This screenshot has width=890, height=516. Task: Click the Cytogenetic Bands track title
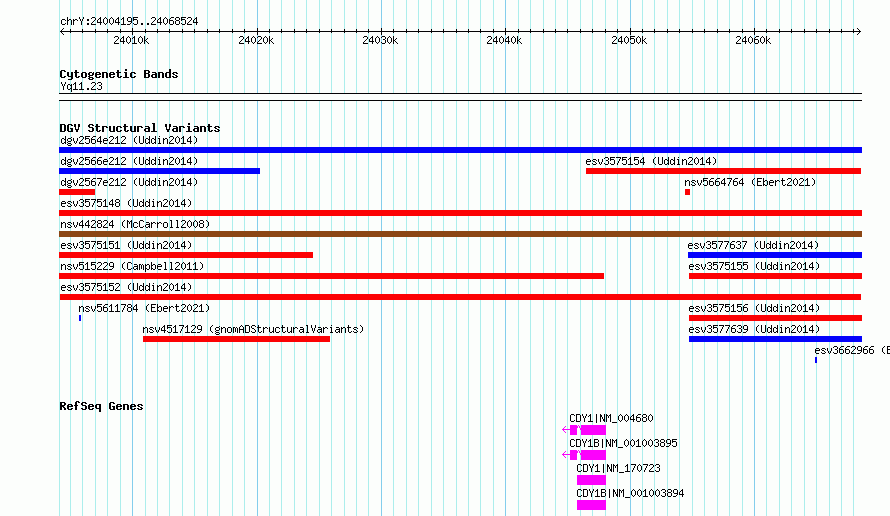point(119,74)
